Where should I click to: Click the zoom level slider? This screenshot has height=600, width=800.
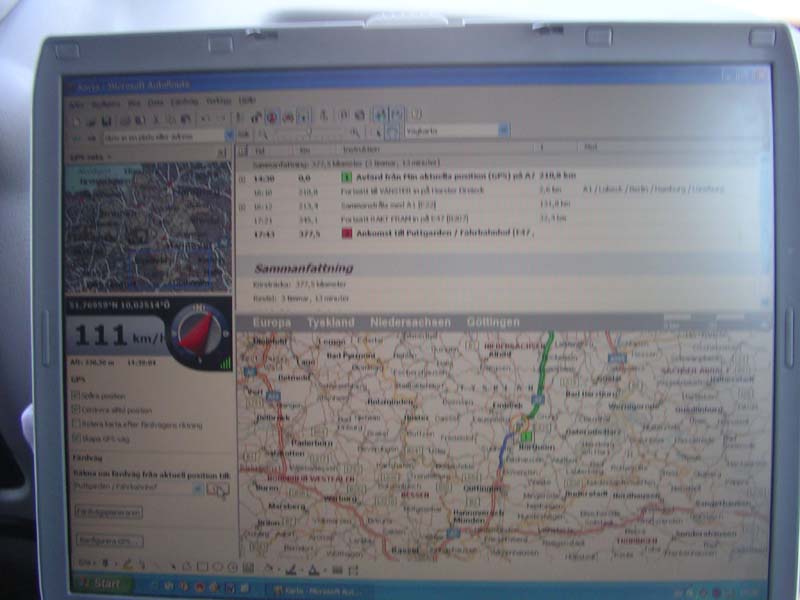click(x=309, y=133)
